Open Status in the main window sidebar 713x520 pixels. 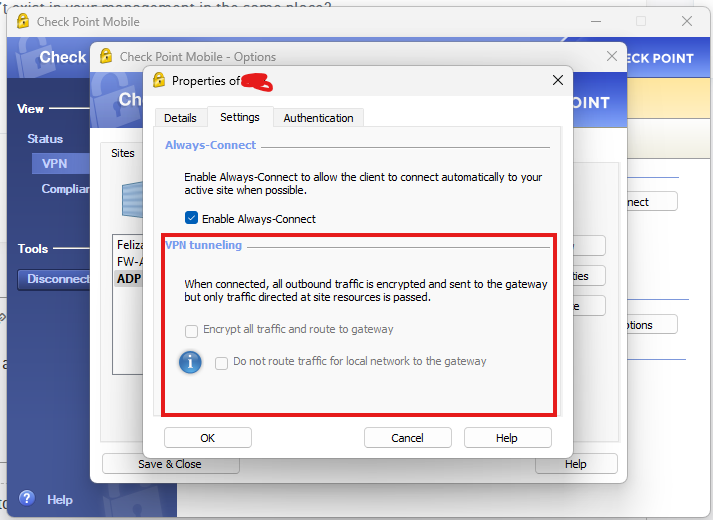[x=45, y=139]
